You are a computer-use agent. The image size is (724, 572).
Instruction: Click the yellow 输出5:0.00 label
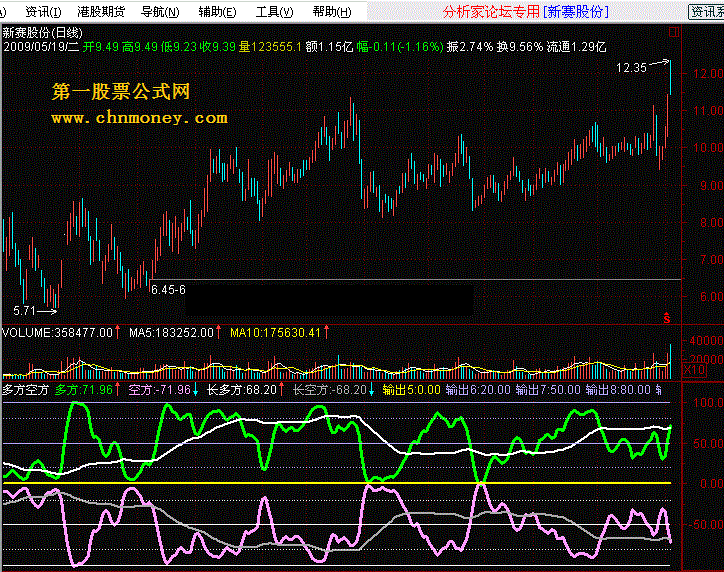tap(411, 390)
